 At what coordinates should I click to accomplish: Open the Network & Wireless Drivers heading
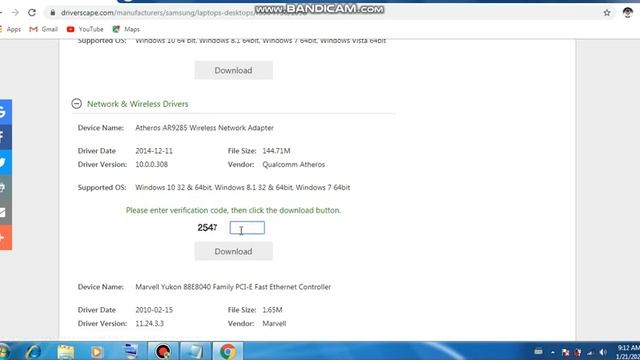click(138, 104)
